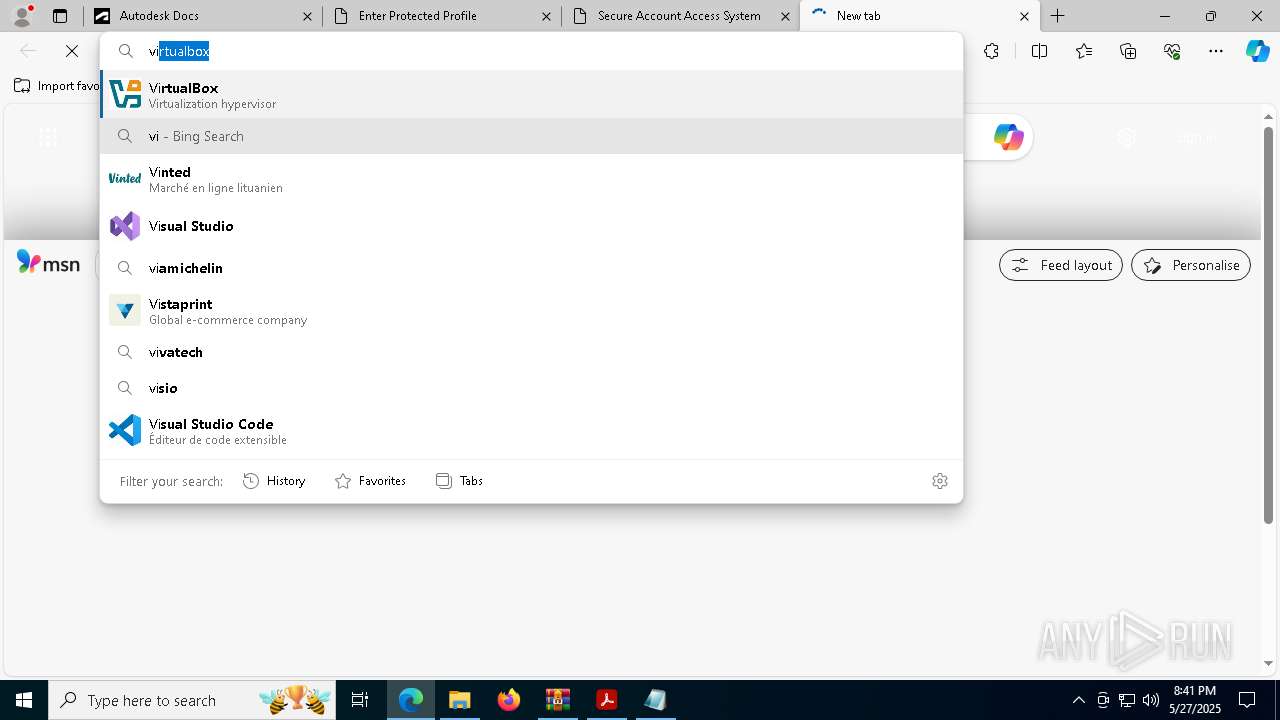
Task: Select the visio search suggestion
Action: [x=531, y=388]
